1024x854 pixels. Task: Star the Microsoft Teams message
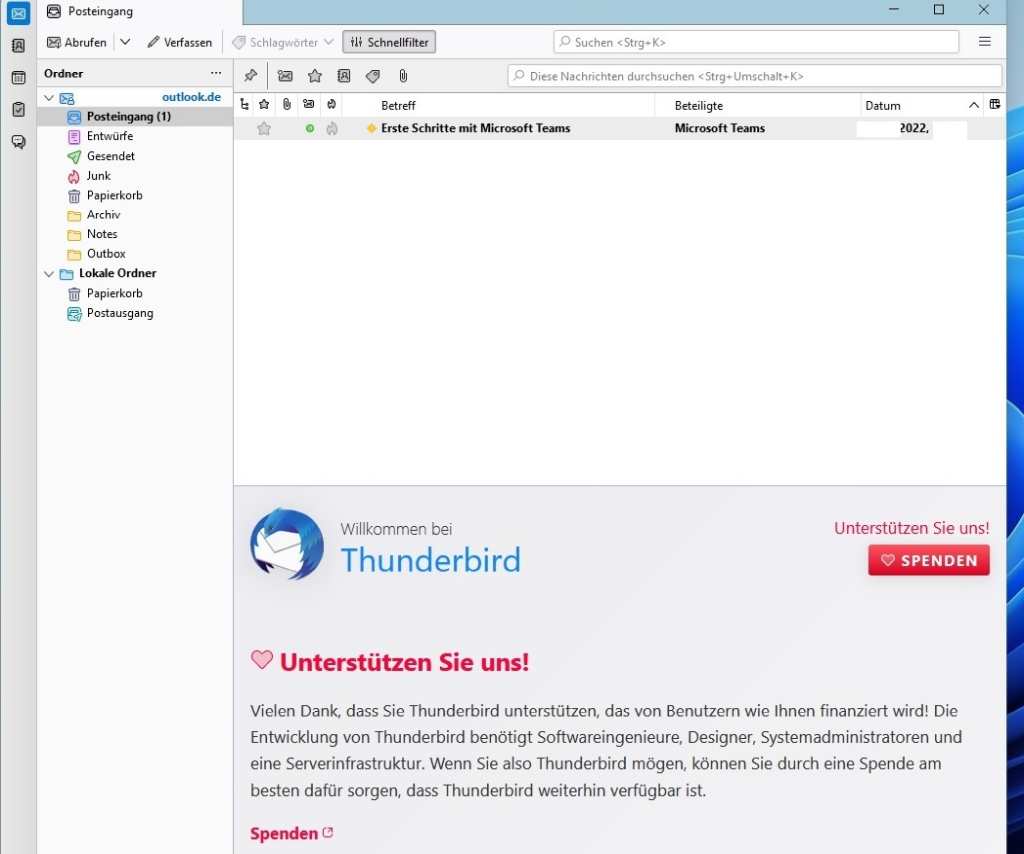[264, 129]
